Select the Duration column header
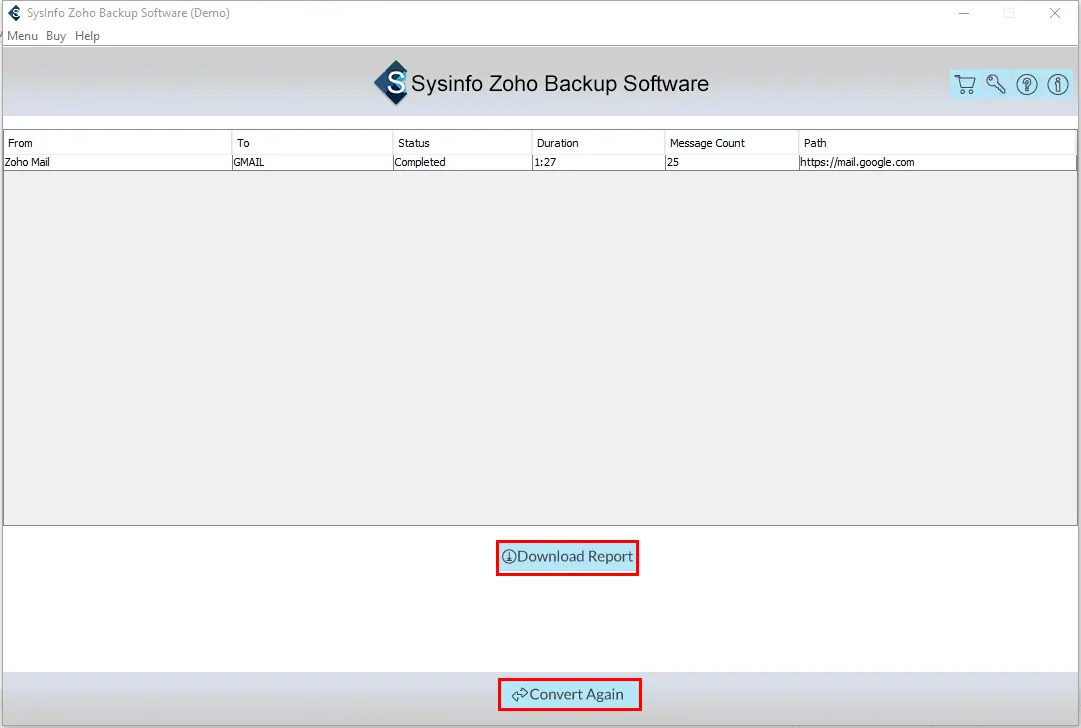The width and height of the screenshot is (1081, 728). point(598,143)
